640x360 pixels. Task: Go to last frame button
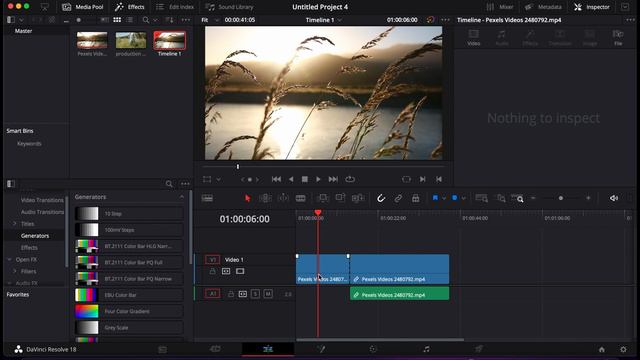pos(333,179)
